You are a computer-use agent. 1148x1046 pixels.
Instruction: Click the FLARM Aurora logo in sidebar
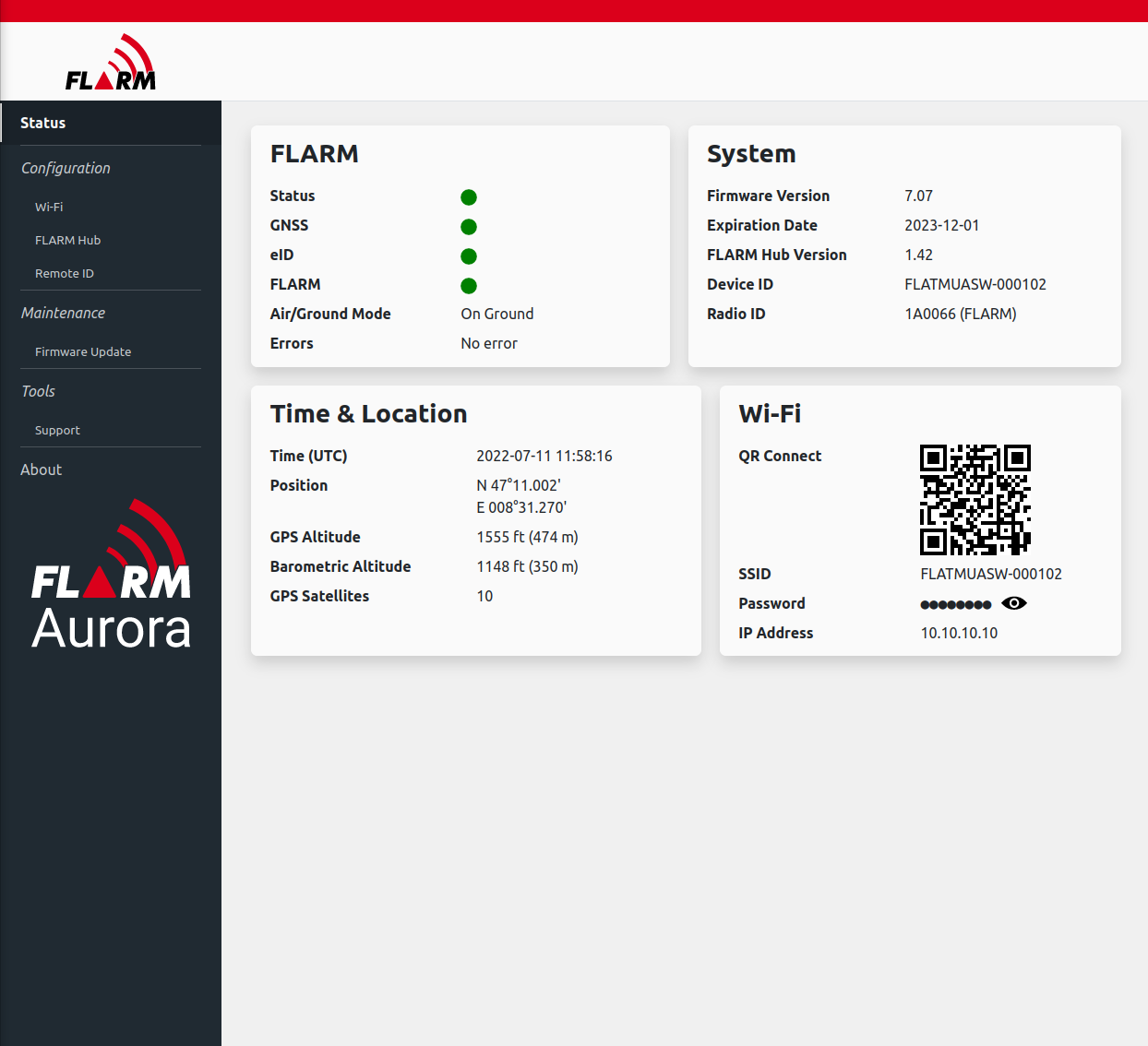(111, 574)
